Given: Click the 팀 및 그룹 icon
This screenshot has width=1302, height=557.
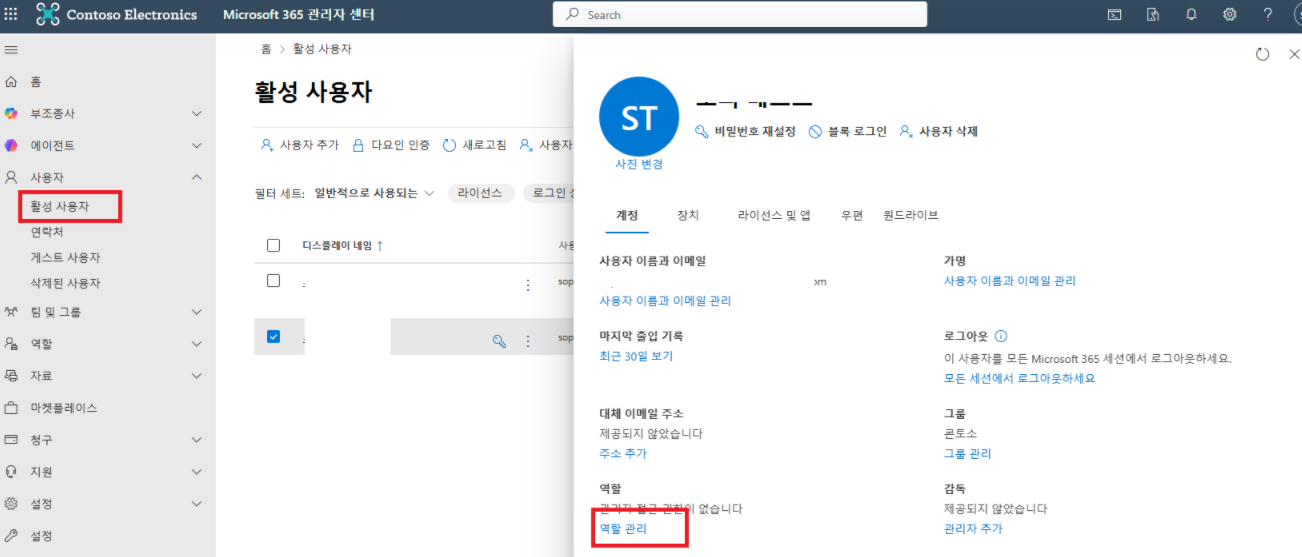Looking at the screenshot, I should click(x=11, y=312).
